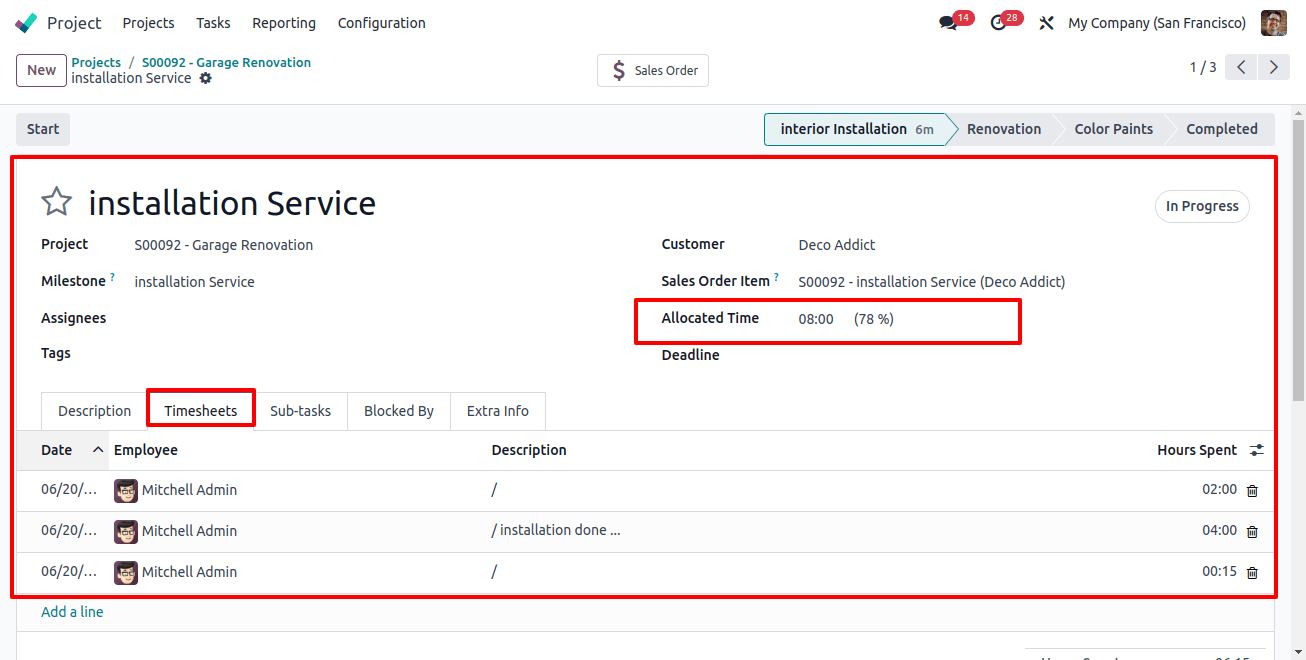Sort by the Date column header
This screenshot has height=660, width=1306.
pos(63,450)
